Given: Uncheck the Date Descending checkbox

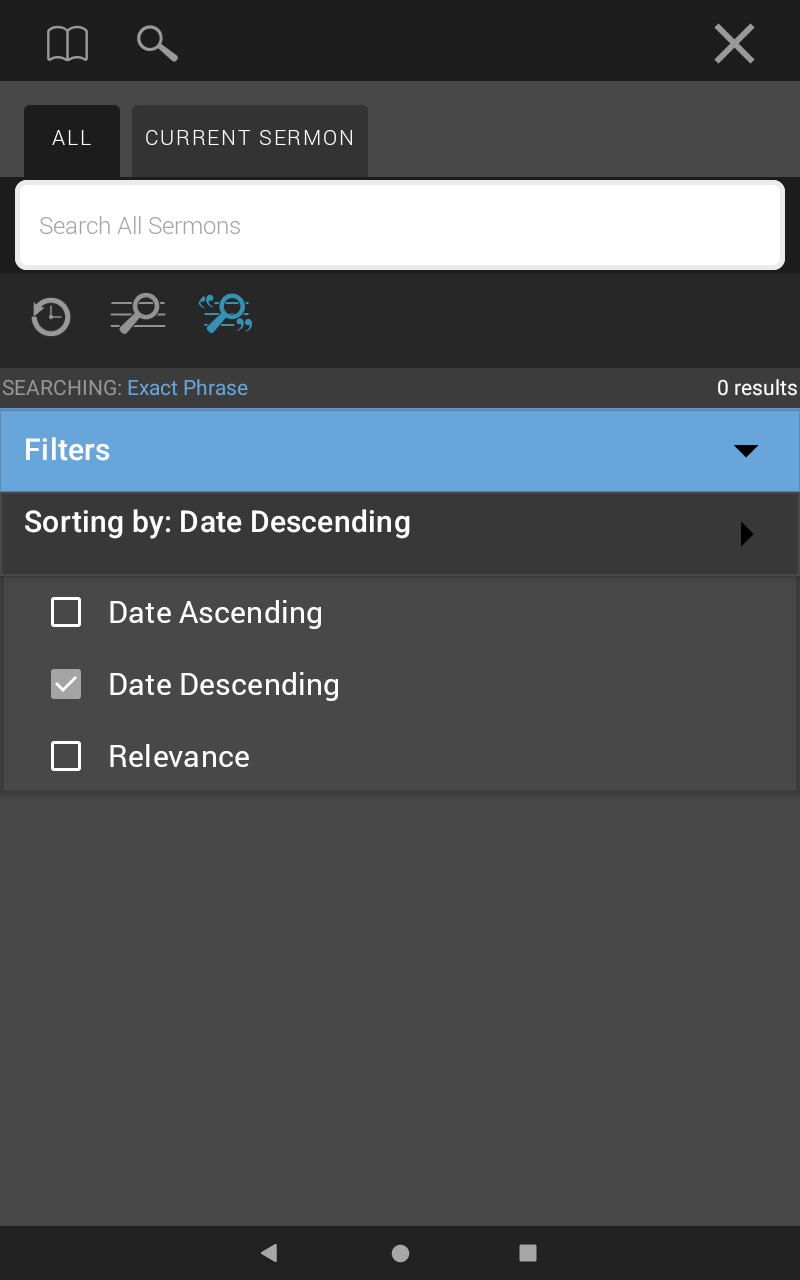Looking at the screenshot, I should point(66,684).
